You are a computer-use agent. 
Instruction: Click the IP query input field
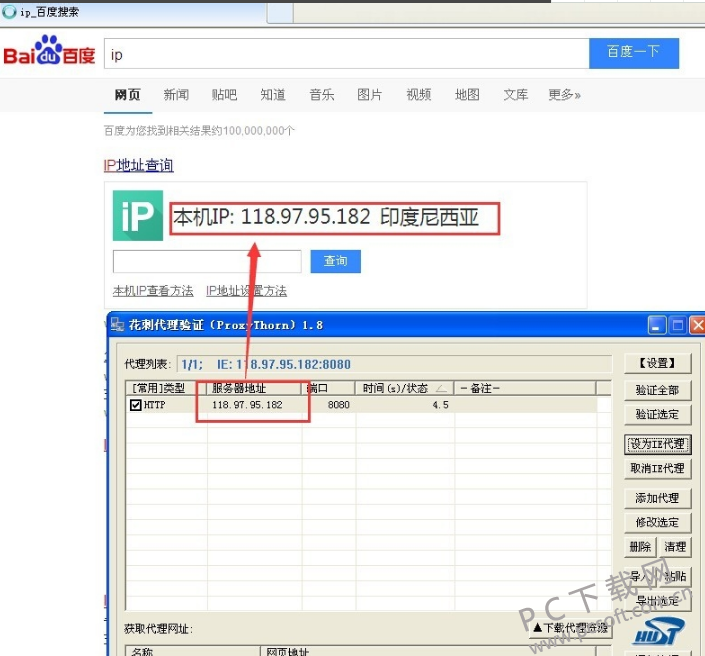click(x=207, y=261)
